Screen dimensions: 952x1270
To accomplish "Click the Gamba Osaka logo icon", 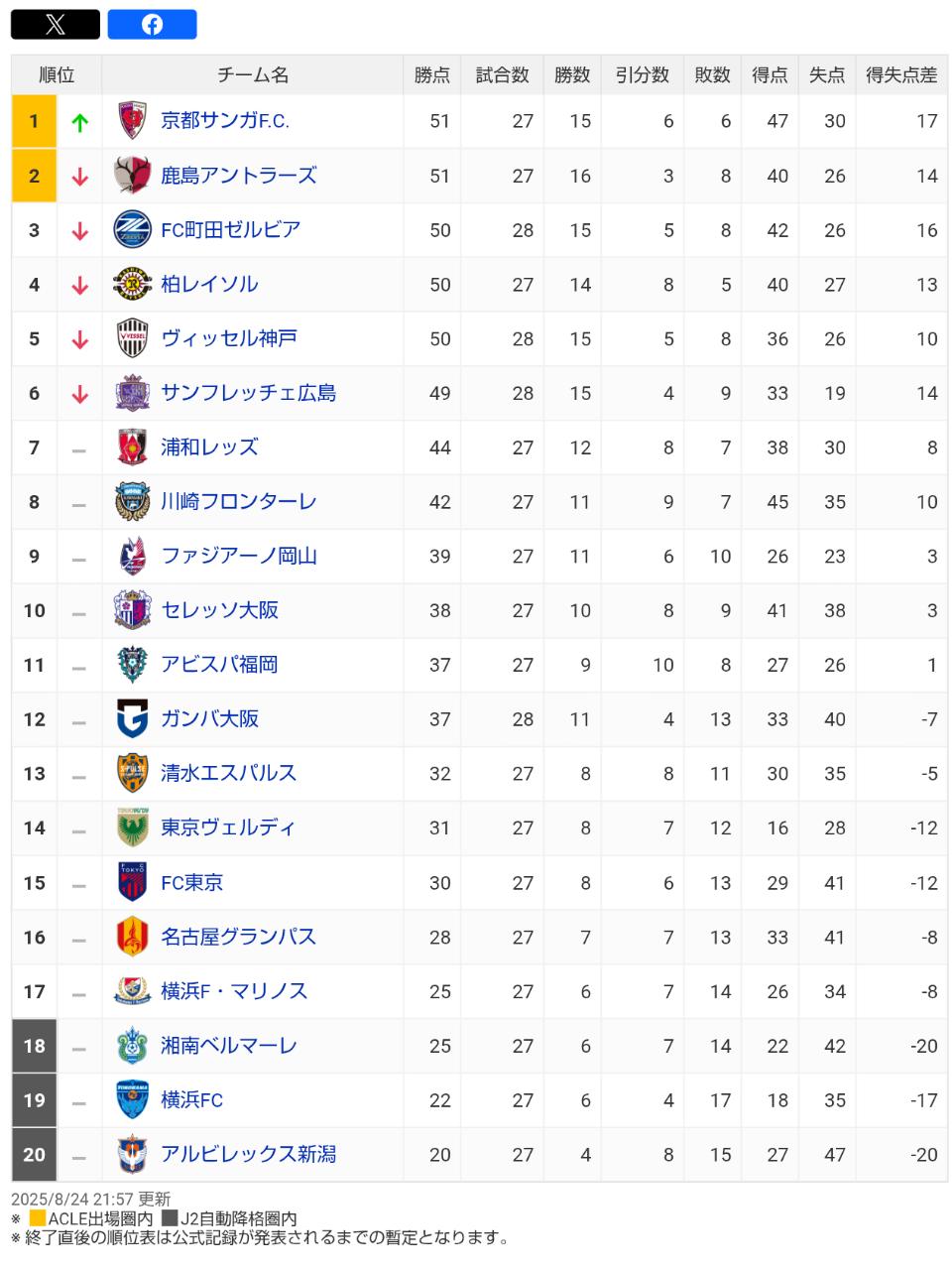I will pos(132,719).
